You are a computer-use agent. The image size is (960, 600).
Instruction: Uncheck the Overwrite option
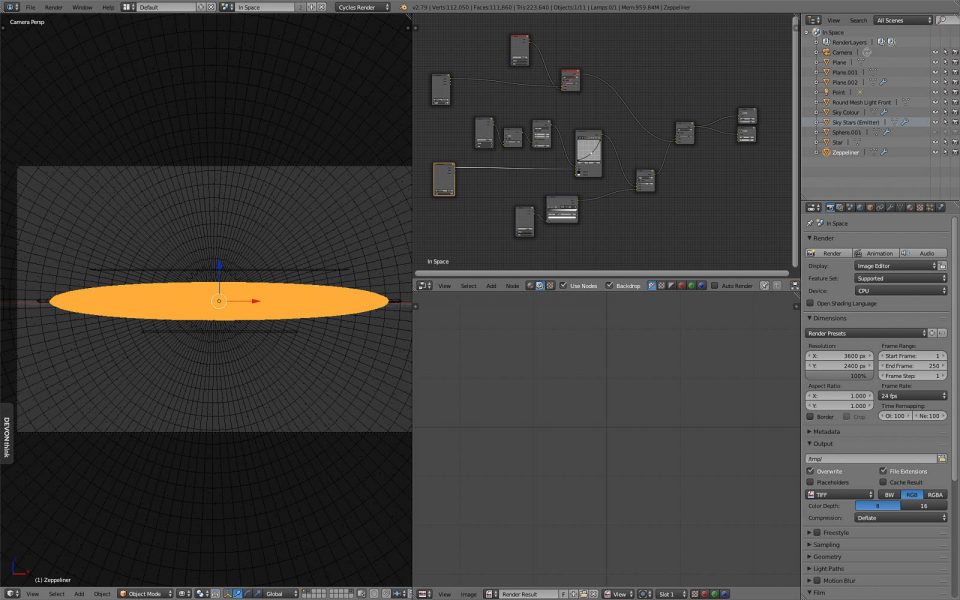811,470
